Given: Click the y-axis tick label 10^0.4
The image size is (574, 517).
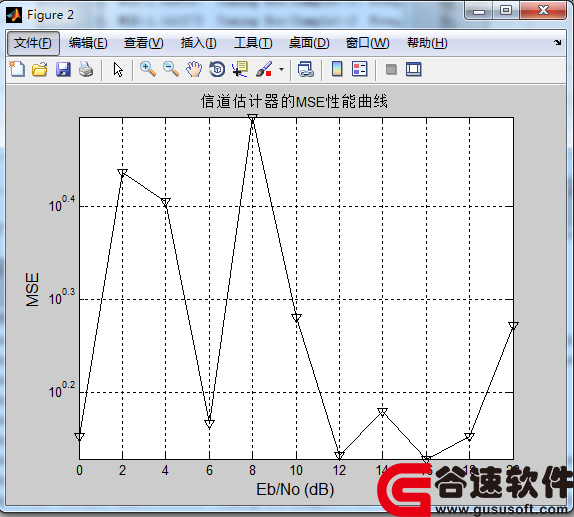Looking at the screenshot, I should [x=62, y=204].
